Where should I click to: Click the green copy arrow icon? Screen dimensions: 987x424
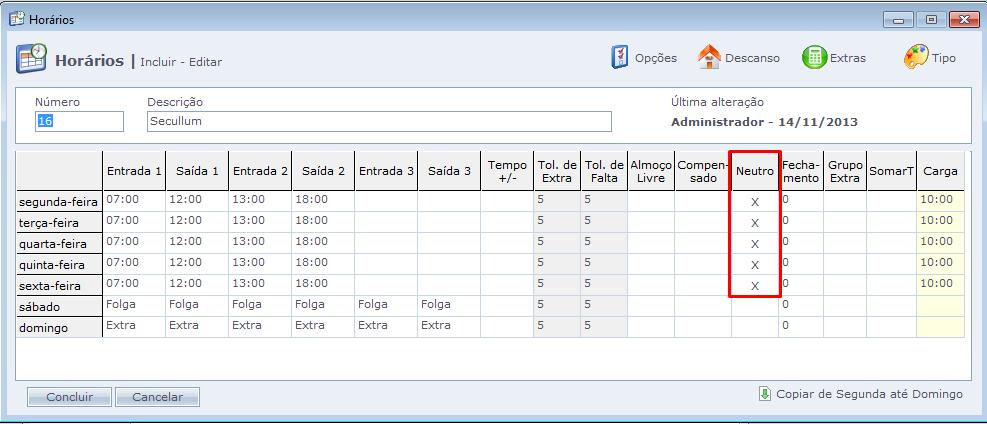765,394
